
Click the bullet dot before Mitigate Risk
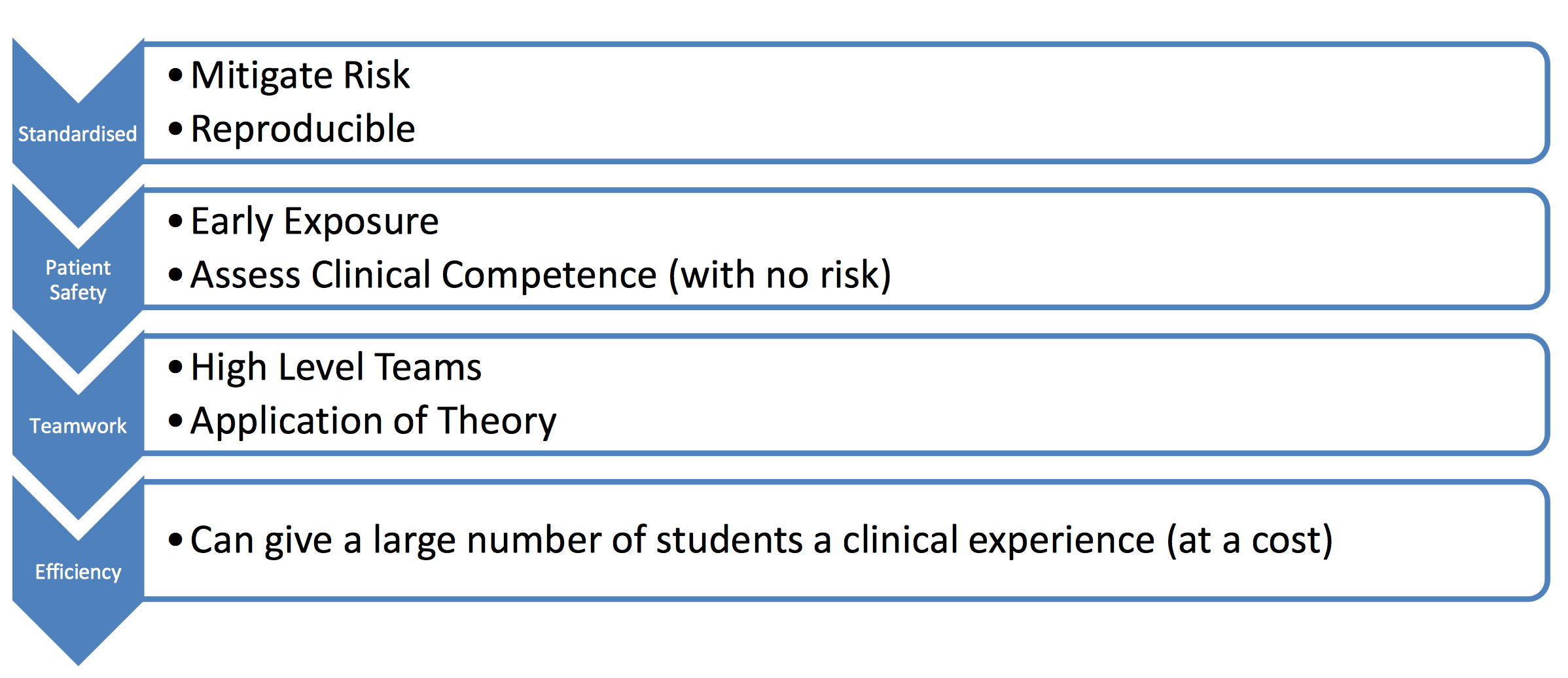coord(175,75)
